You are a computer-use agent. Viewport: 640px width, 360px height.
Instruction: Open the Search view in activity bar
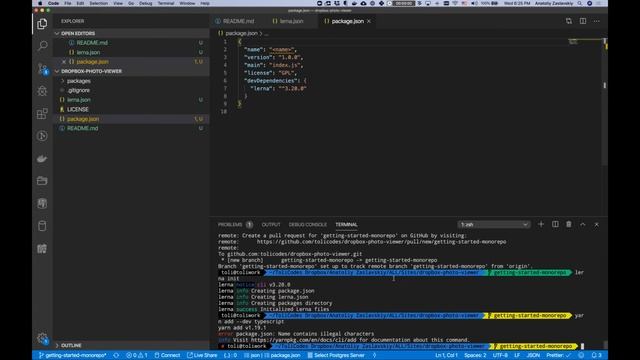pyautogui.click(x=42, y=46)
